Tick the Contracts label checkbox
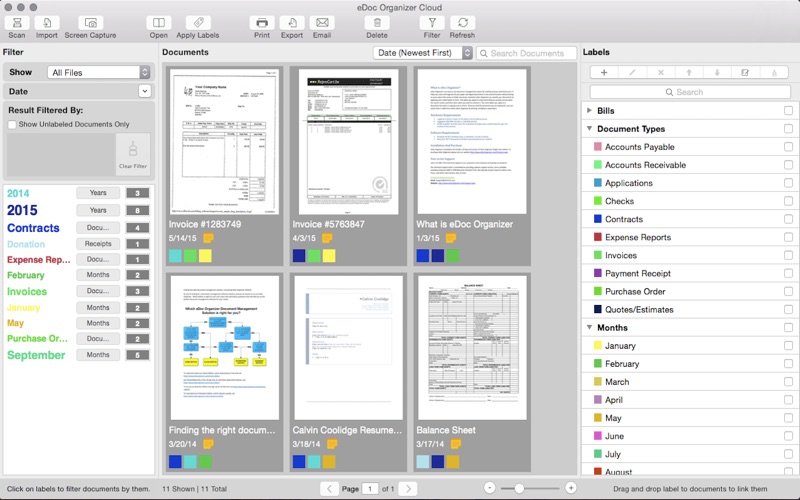Image resolution: width=800 pixels, height=500 pixels. point(788,219)
